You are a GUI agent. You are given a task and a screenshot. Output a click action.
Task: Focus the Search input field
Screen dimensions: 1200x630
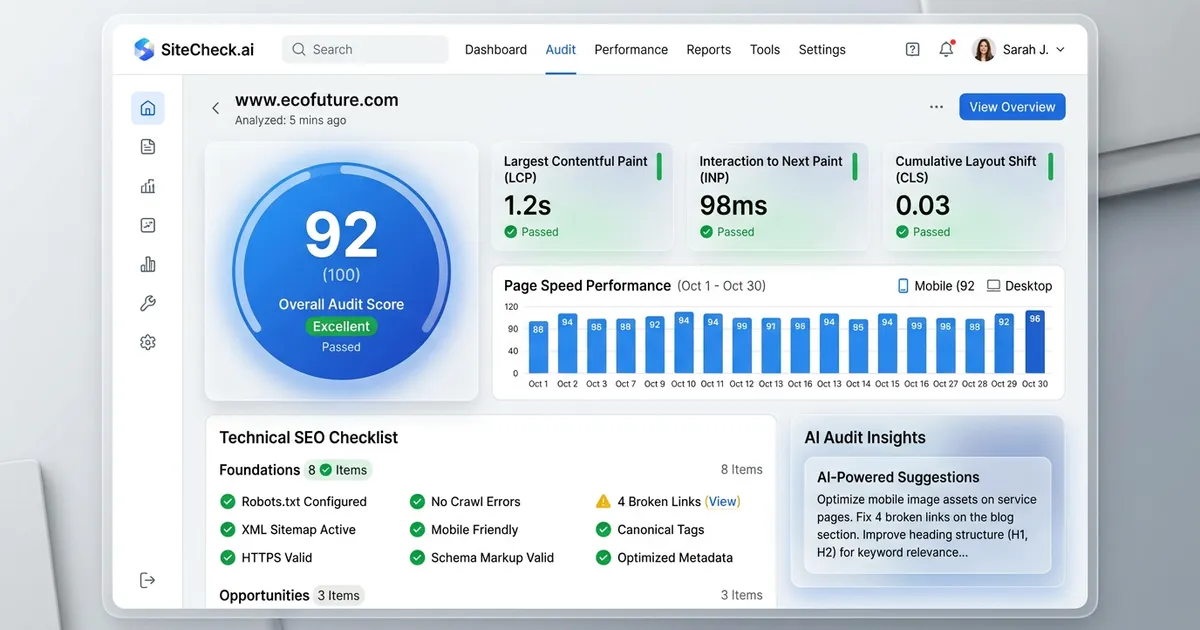click(365, 49)
